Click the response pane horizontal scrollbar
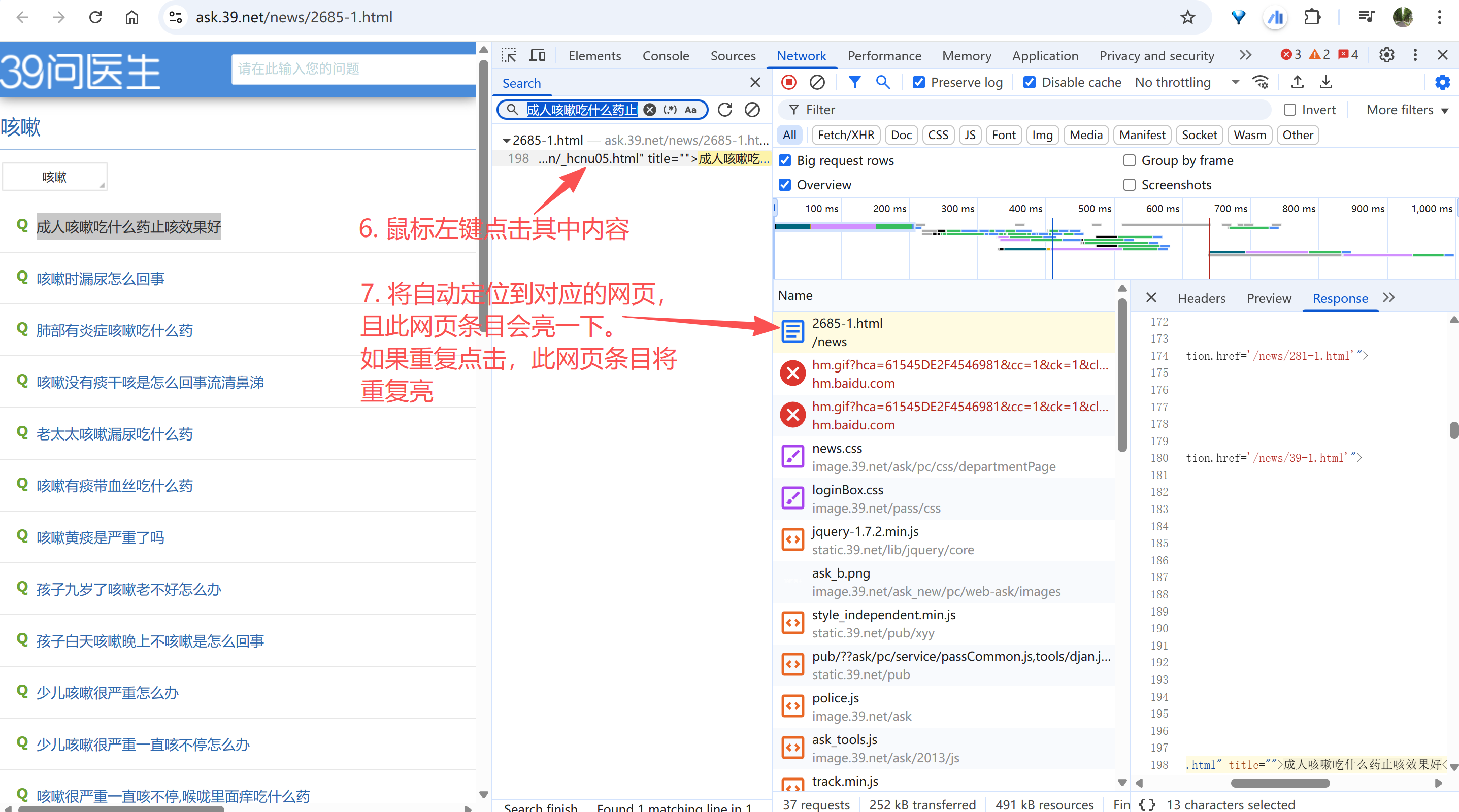1459x812 pixels. coord(1280,783)
